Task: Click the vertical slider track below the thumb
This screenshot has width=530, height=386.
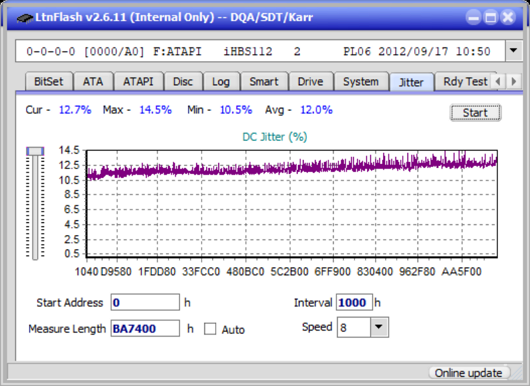Action: [35, 208]
